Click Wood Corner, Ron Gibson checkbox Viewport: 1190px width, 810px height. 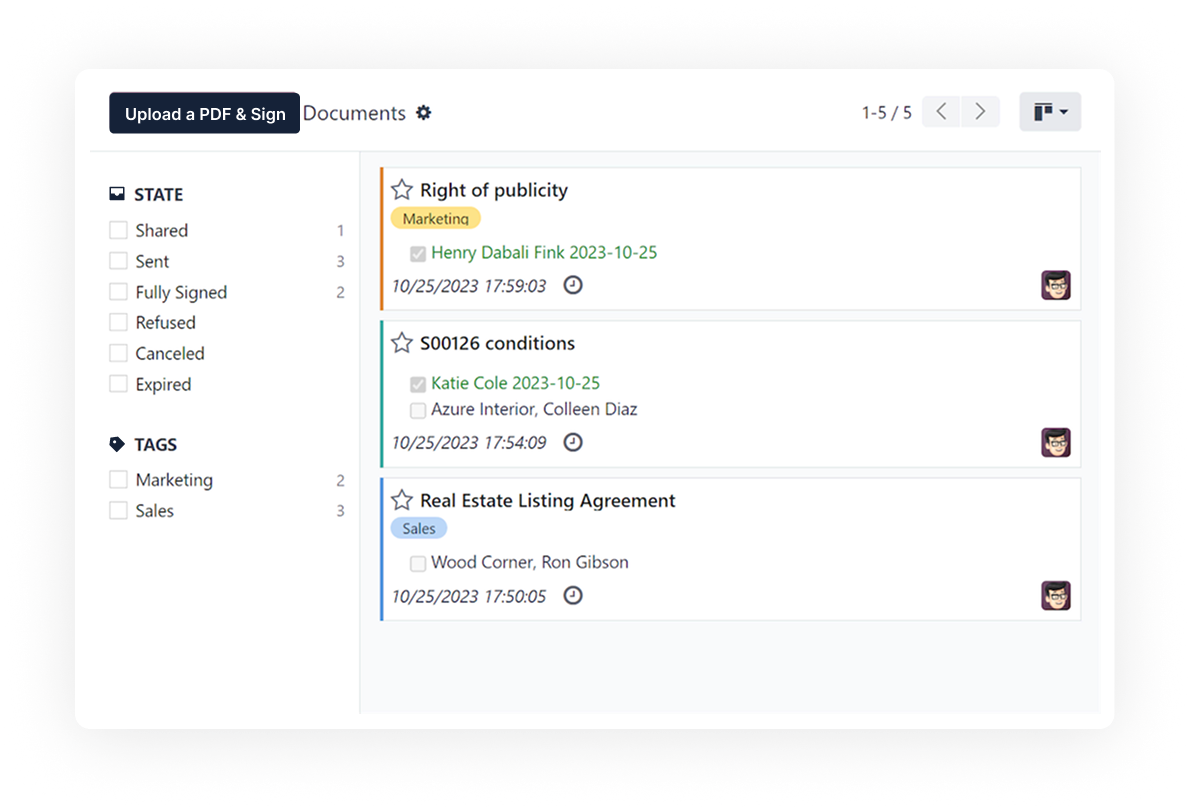pyautogui.click(x=417, y=563)
